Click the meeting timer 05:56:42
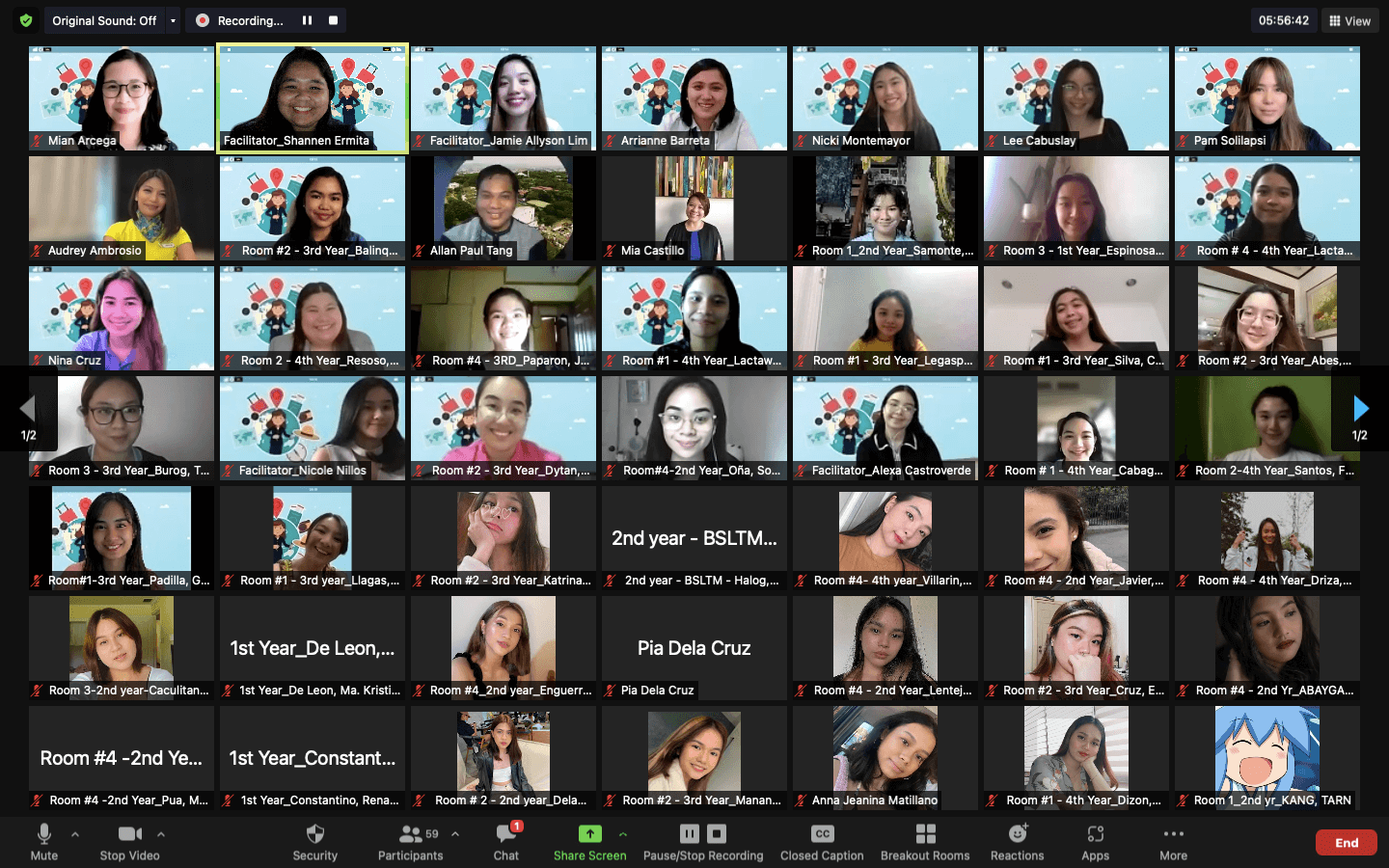Viewport: 1389px width, 868px height. click(x=1283, y=20)
